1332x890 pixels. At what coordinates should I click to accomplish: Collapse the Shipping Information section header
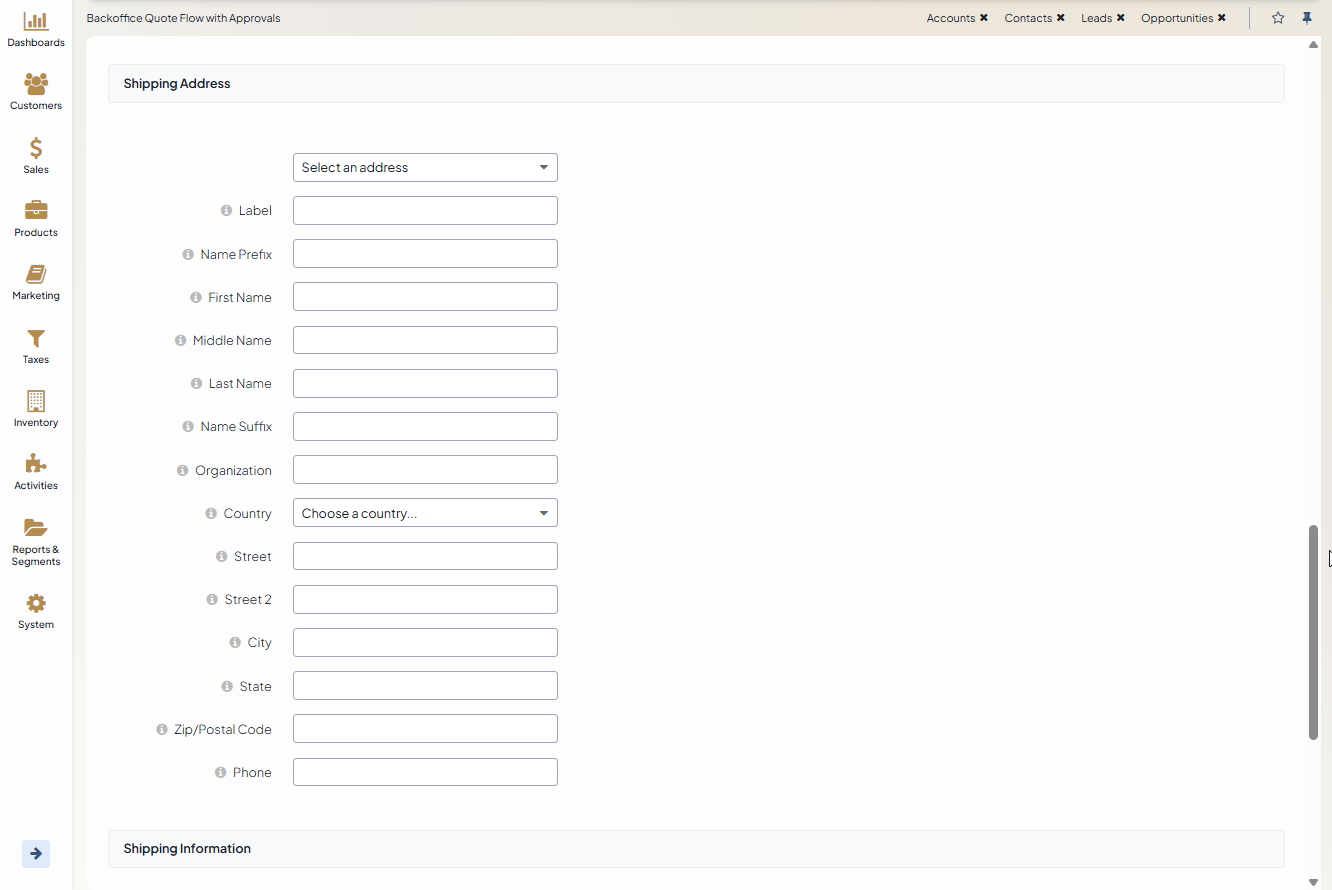tap(696, 849)
